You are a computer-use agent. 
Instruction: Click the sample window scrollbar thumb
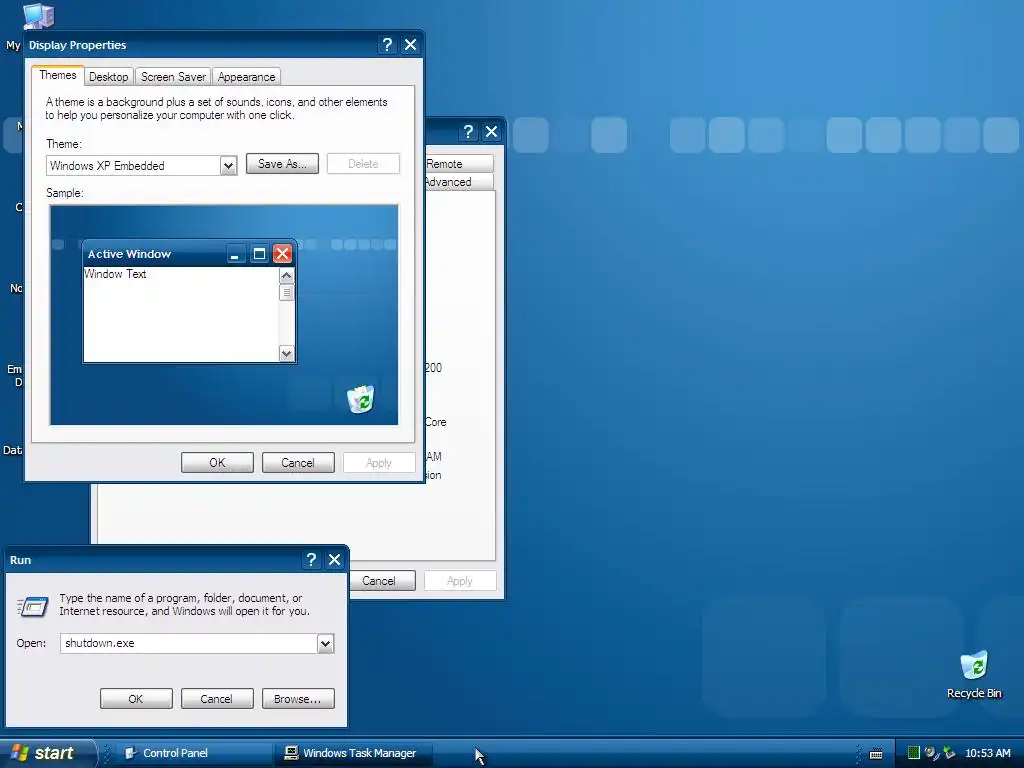coord(286,293)
